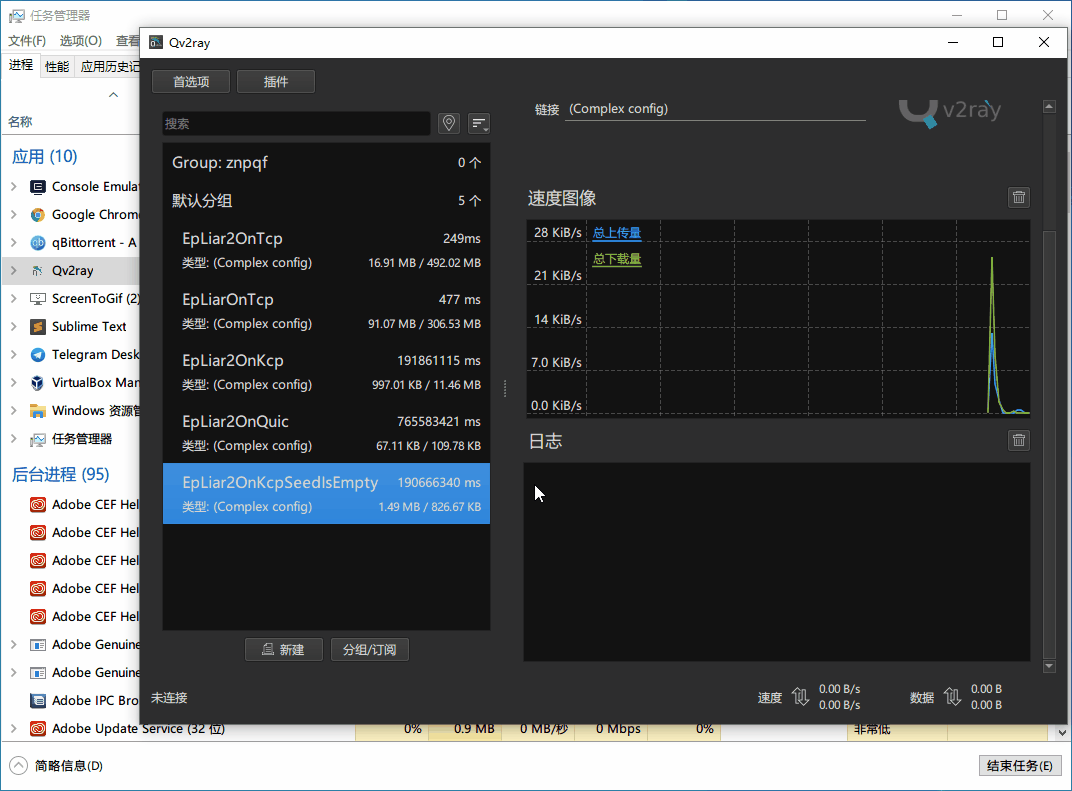The width and height of the screenshot is (1072, 791).
Task: Click the v2ray logo in the top right
Action: 949,113
